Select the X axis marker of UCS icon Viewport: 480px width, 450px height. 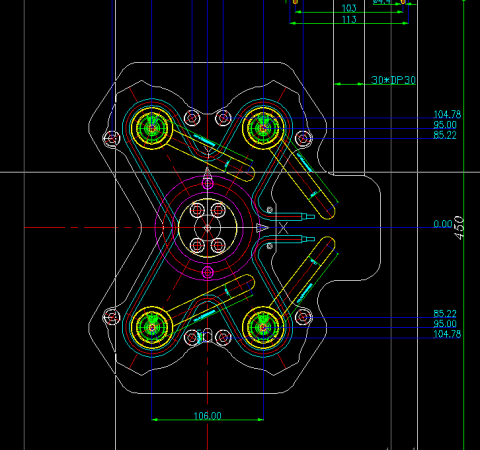[x=283, y=228]
